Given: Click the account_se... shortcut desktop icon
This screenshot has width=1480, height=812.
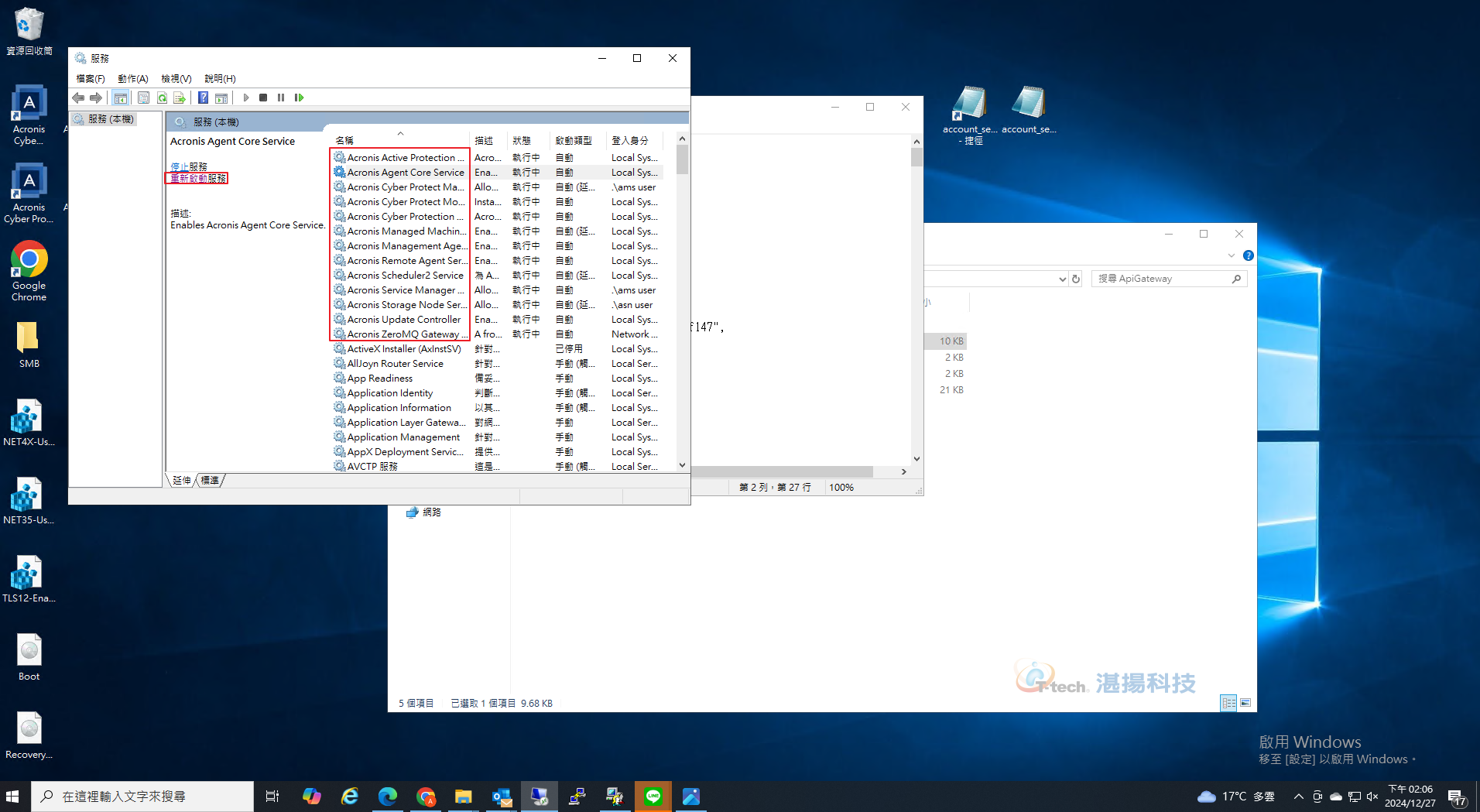Looking at the screenshot, I should click(x=970, y=115).
